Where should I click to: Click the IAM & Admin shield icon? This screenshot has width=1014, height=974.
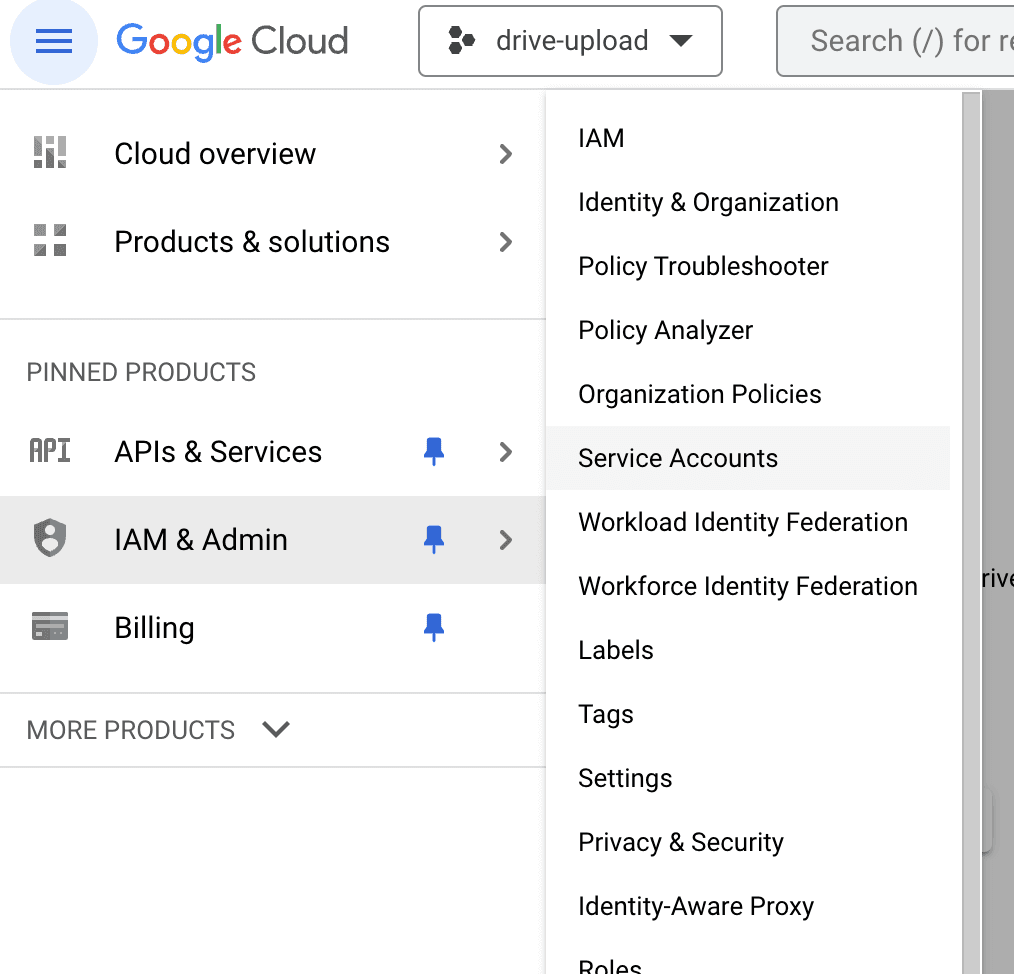point(50,538)
